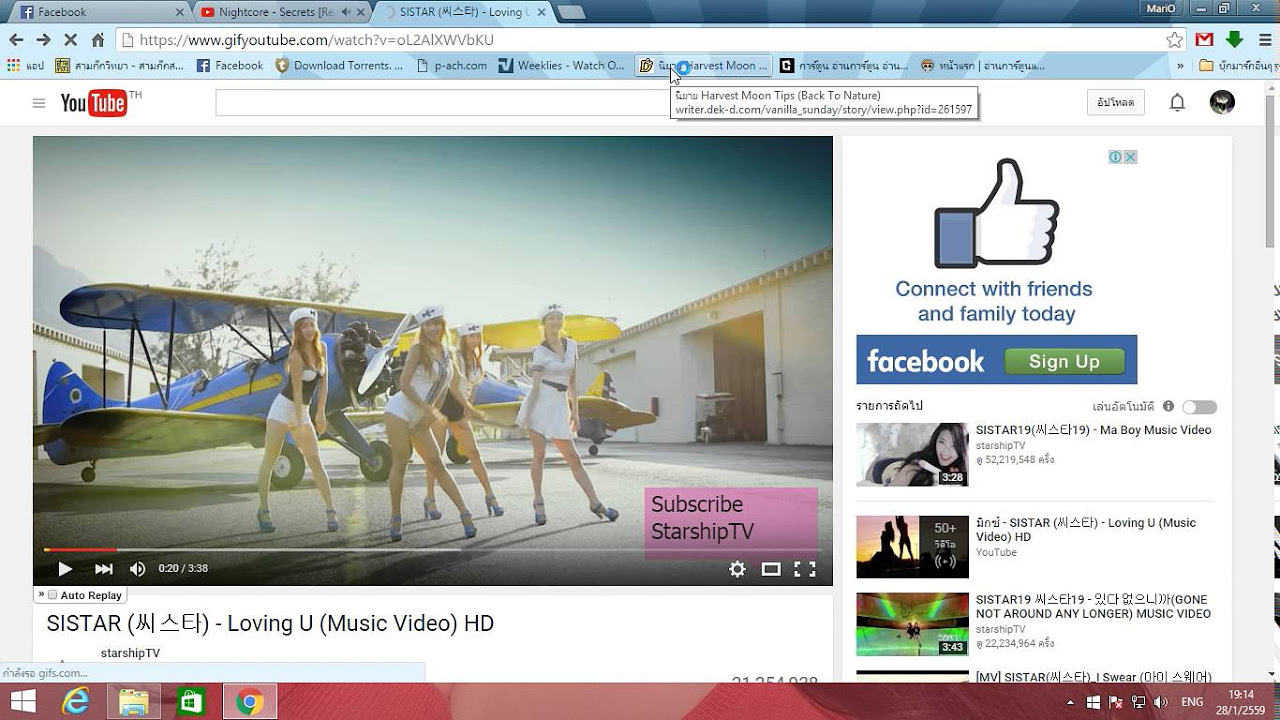Open the Weeklies - Watch bookmark
Screen dimensions: 1280x720
pyautogui.click(x=562, y=66)
